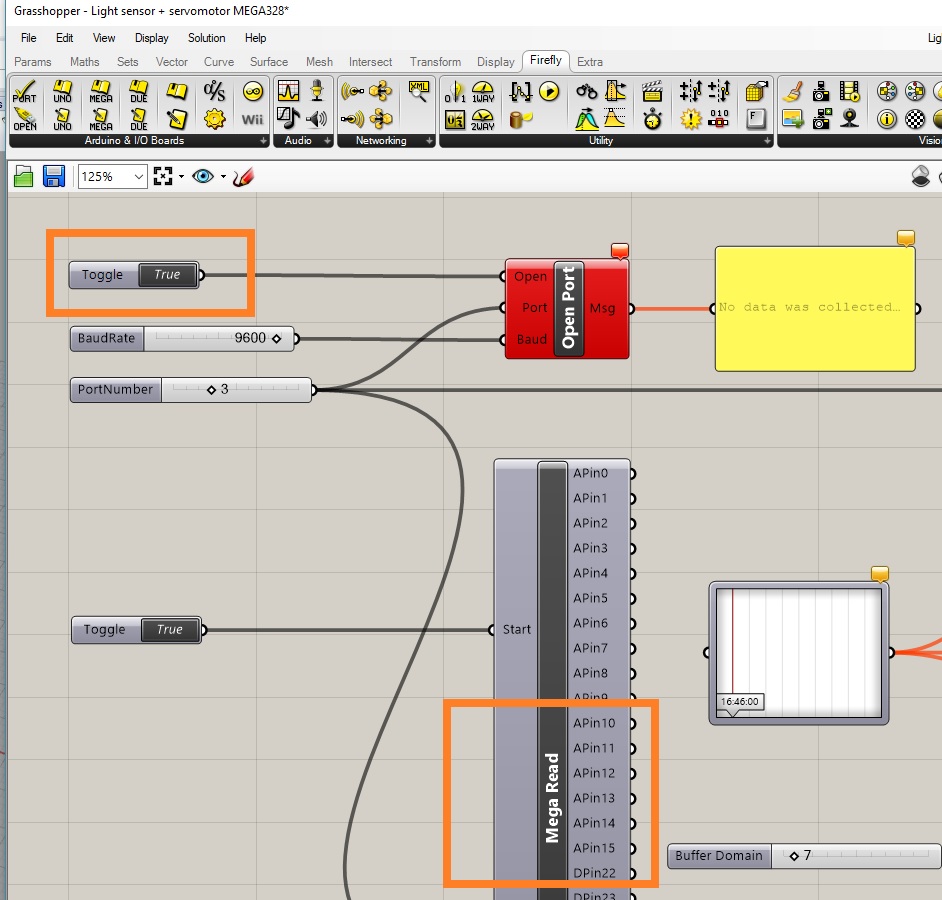
Task: Open the dropdown arrow beside zoom extents
Action: coord(181,177)
